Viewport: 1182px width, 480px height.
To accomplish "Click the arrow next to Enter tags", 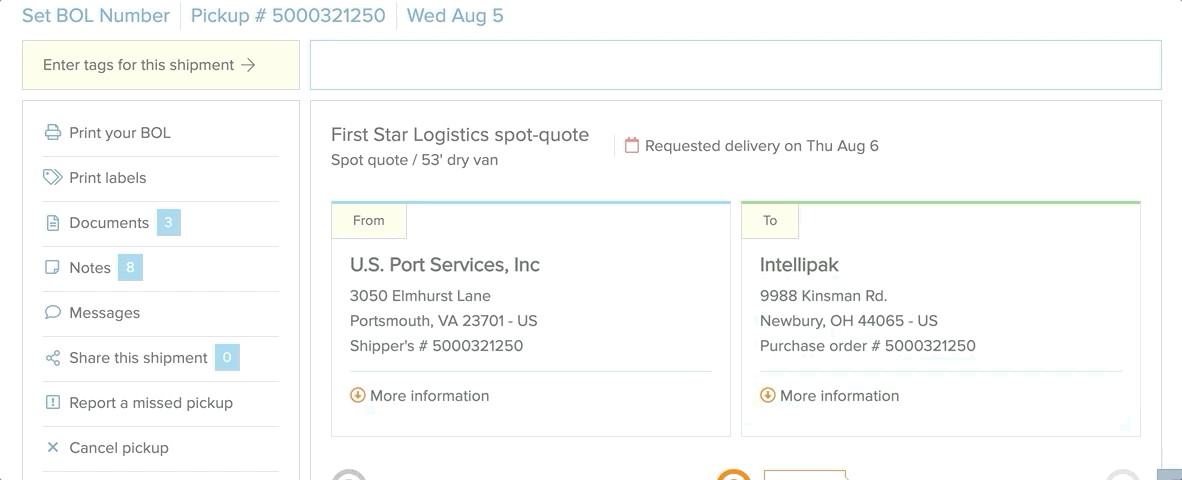I will tap(248, 65).
